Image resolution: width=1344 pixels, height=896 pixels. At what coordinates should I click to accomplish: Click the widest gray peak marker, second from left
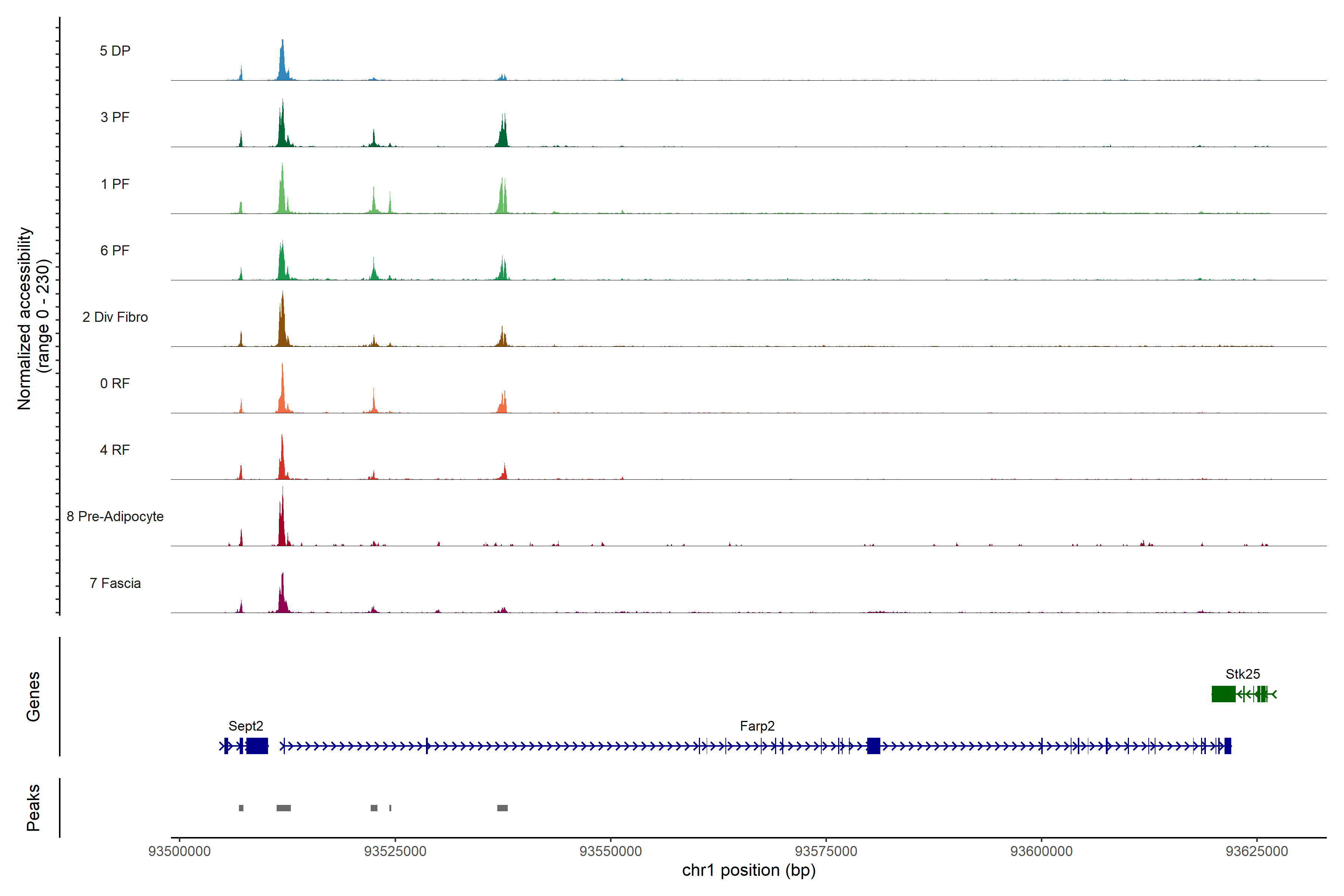pos(283,808)
